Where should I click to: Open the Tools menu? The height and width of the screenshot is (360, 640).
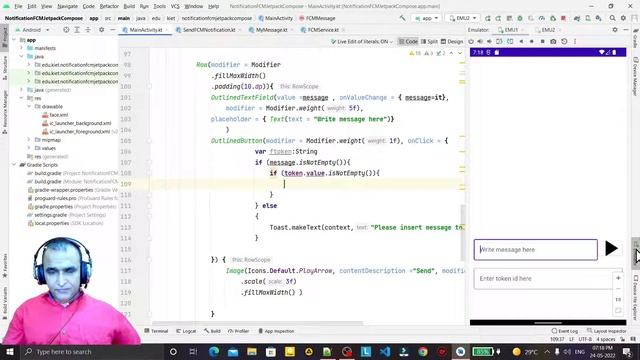(160, 7)
